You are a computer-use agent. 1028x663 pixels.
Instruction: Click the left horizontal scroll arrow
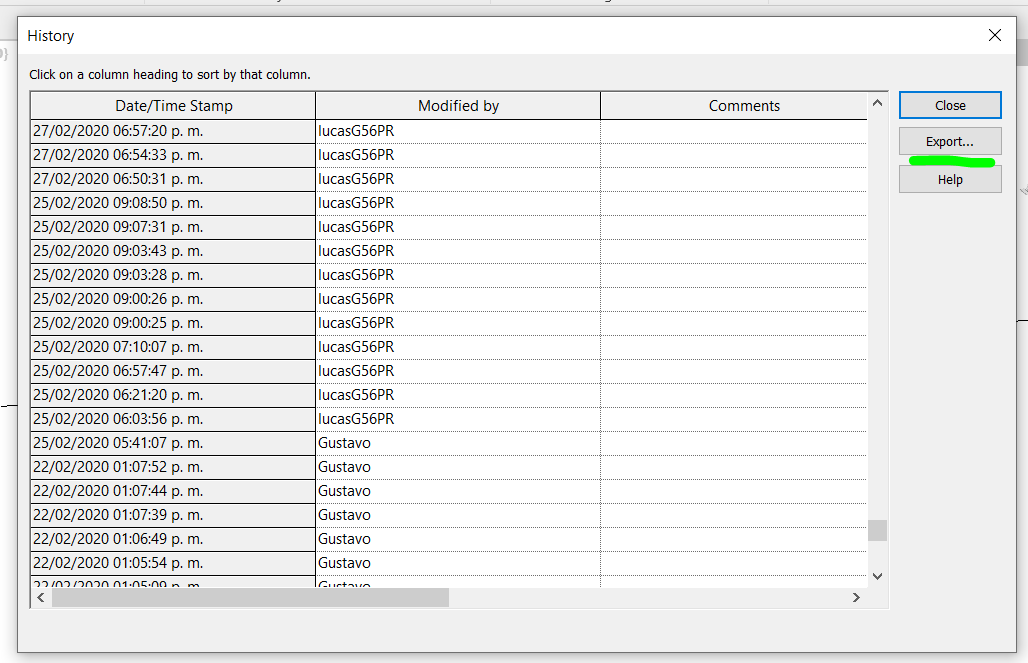40,597
